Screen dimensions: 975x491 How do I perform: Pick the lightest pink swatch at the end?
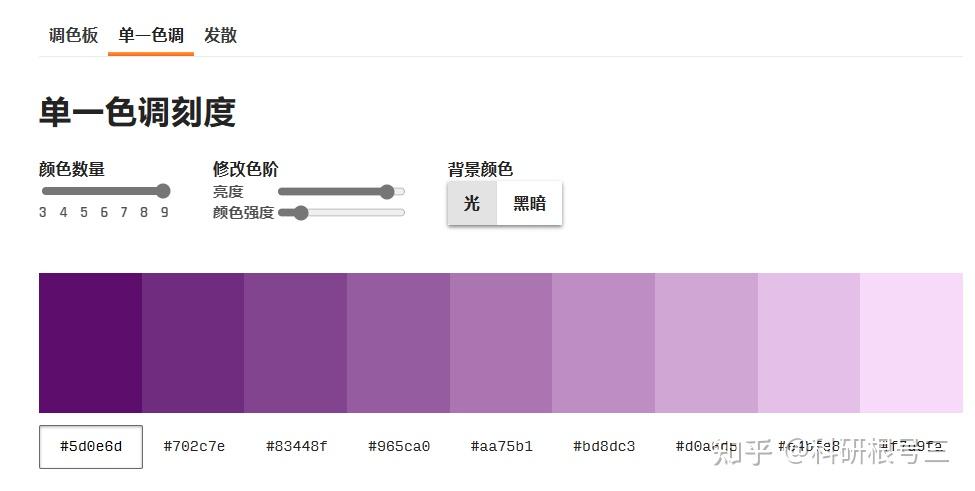tap(911, 342)
